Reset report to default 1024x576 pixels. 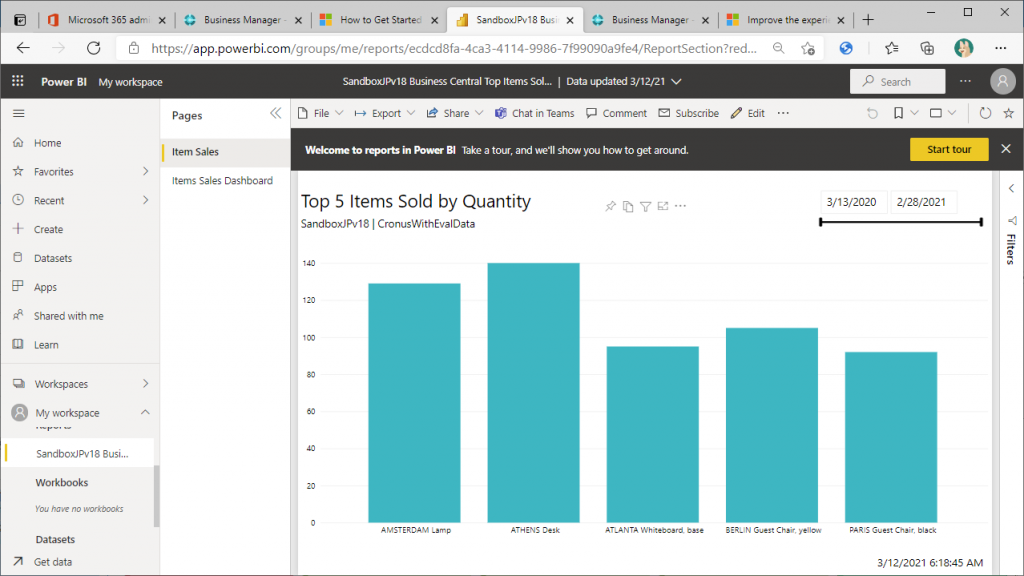(x=872, y=113)
